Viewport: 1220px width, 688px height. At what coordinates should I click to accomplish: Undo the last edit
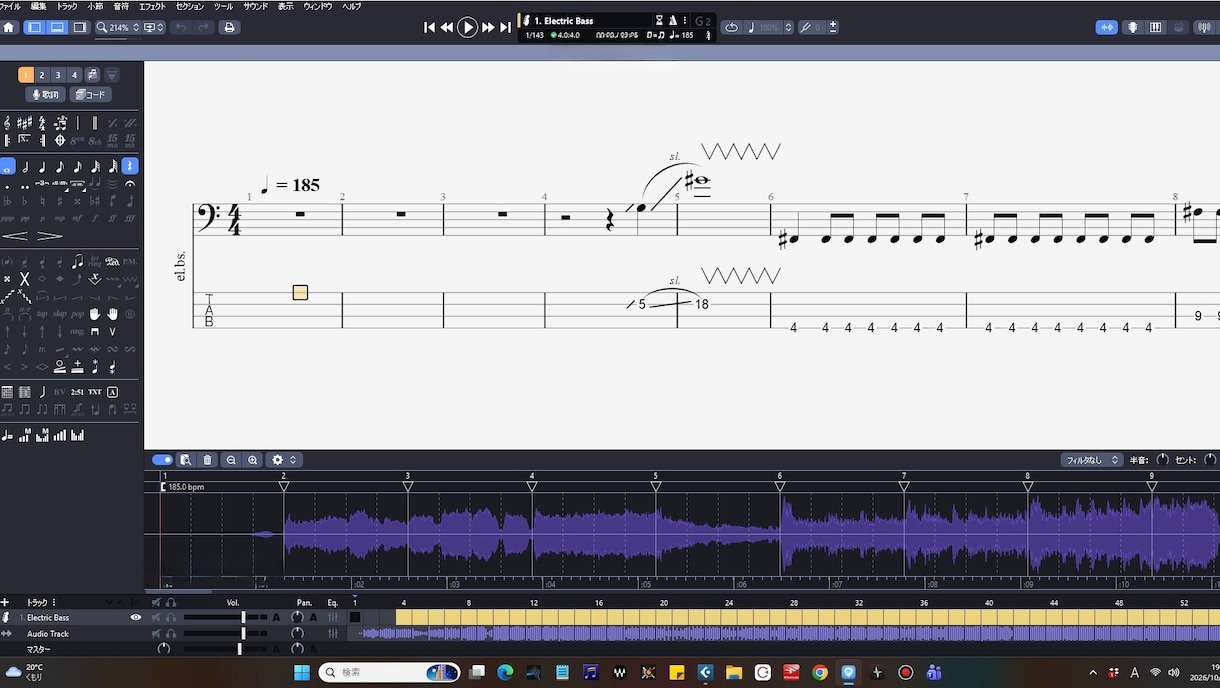[x=180, y=27]
